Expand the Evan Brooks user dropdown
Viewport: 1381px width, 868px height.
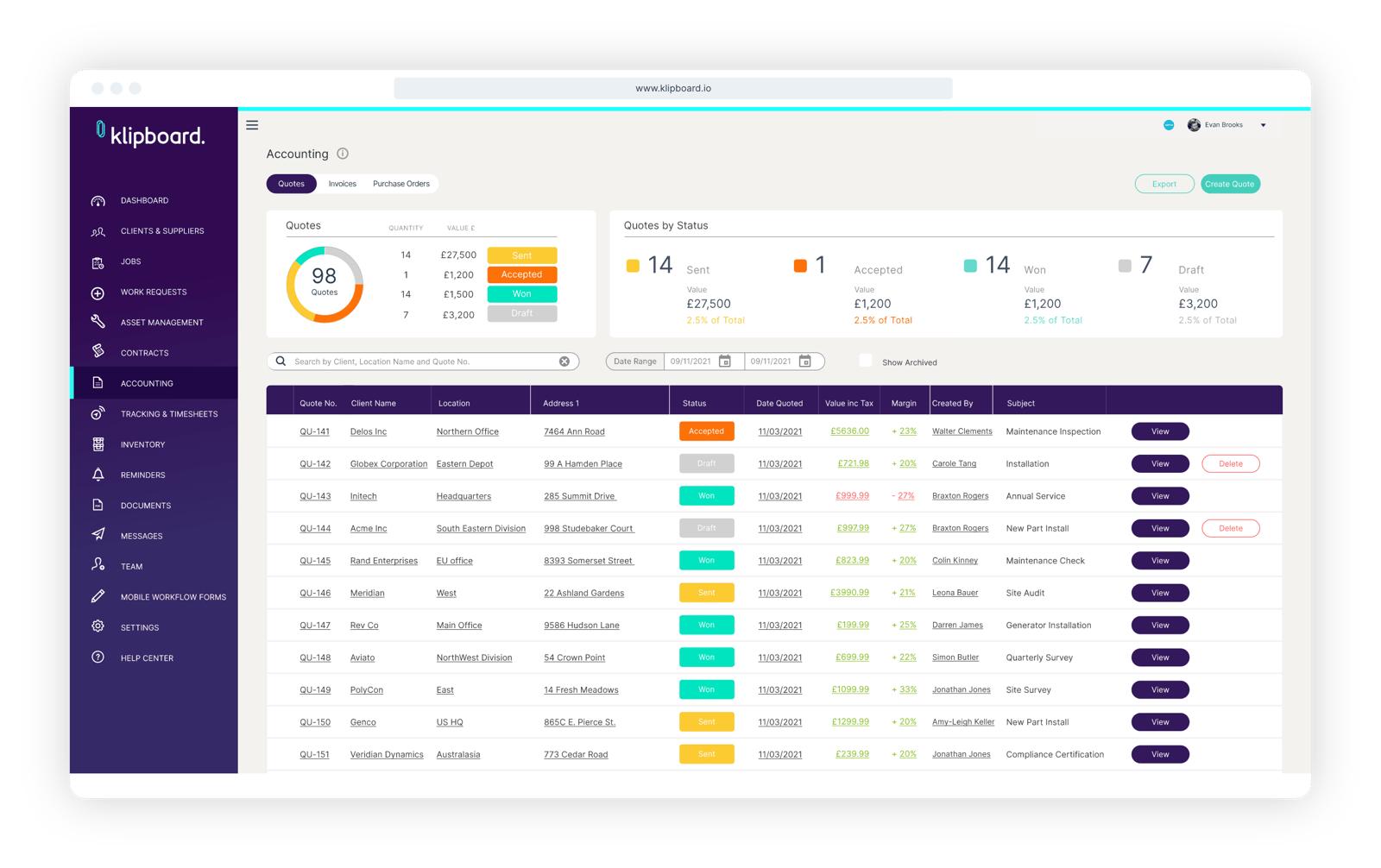coord(1263,125)
